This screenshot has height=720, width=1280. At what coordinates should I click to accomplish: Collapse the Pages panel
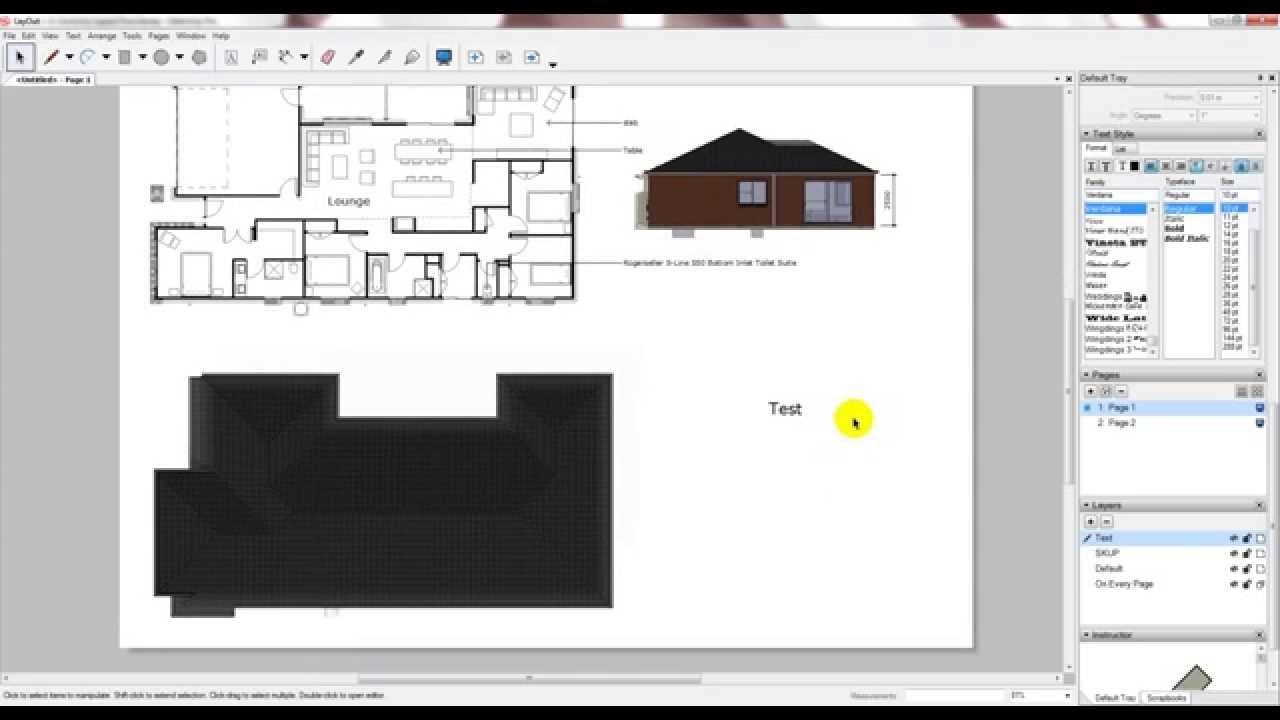coord(1086,375)
